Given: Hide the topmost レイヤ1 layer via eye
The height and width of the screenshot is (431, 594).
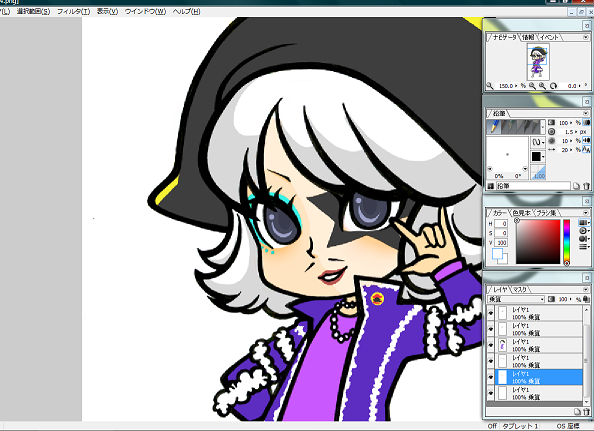Looking at the screenshot, I should [491, 313].
